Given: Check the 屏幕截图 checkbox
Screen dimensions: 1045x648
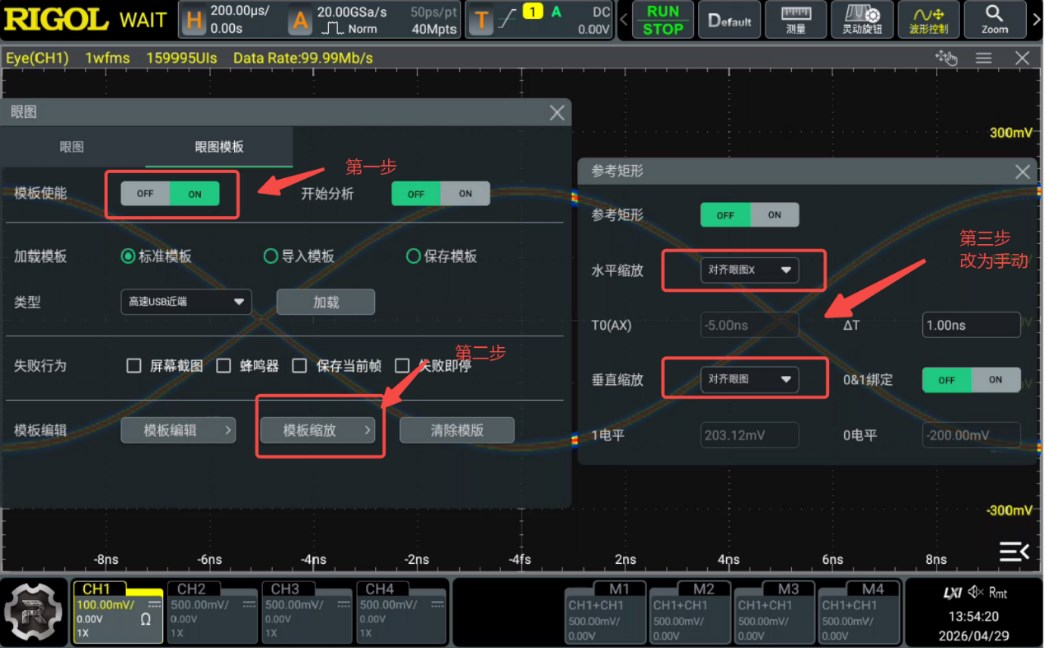Looking at the screenshot, I should (134, 365).
